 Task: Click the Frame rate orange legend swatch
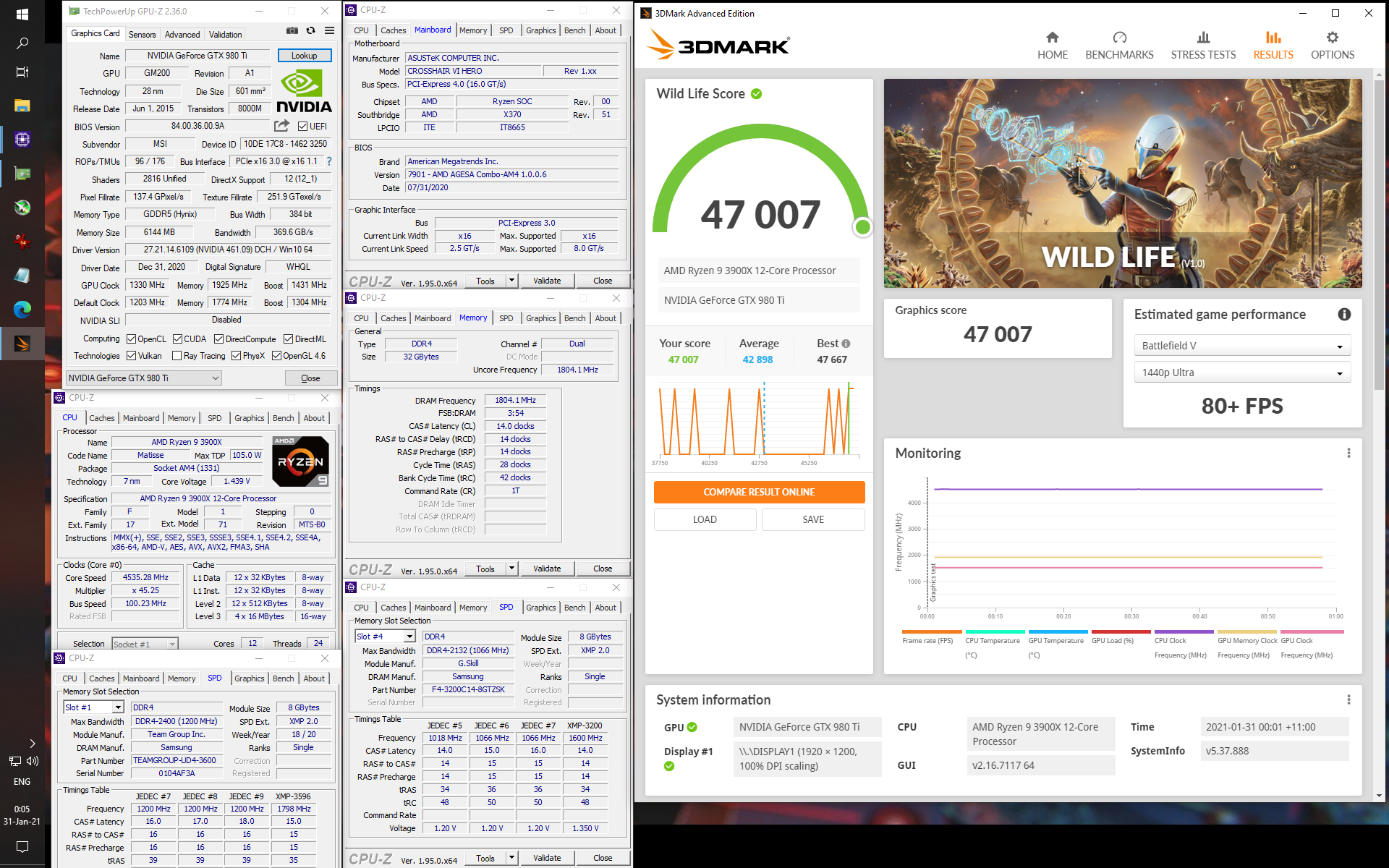coord(932,632)
